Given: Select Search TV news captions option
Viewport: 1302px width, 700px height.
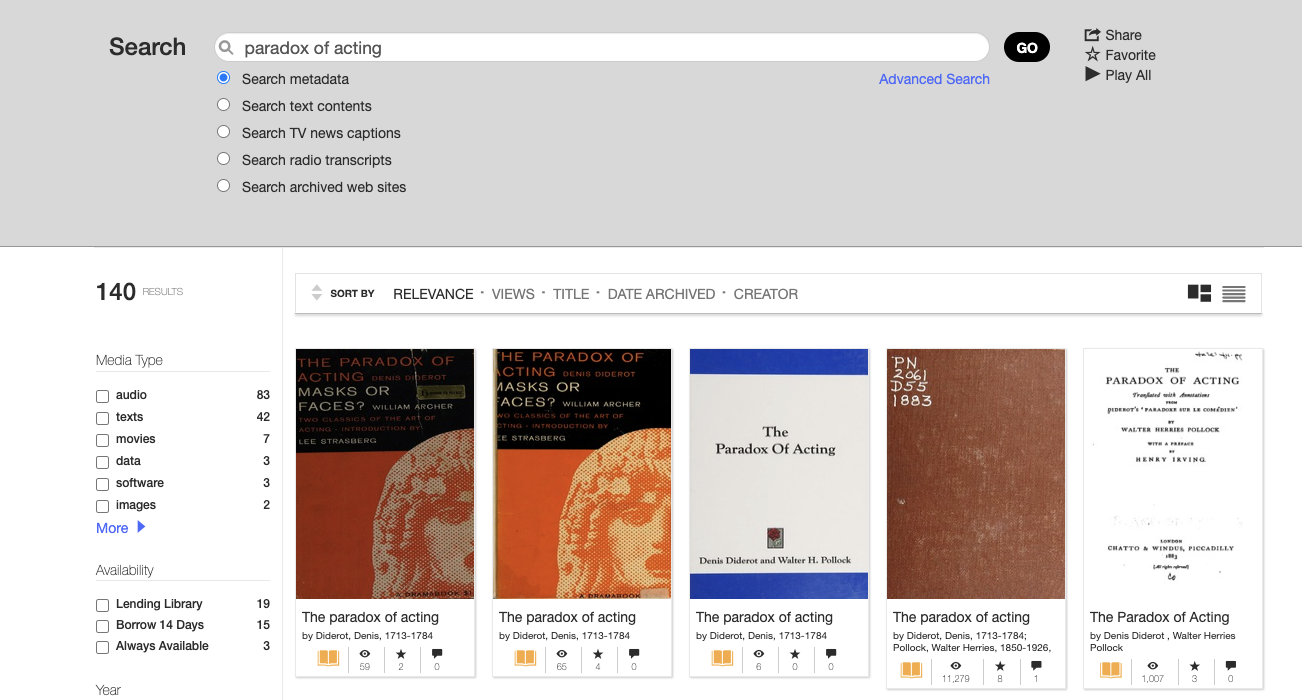Looking at the screenshot, I should pyautogui.click(x=223, y=132).
